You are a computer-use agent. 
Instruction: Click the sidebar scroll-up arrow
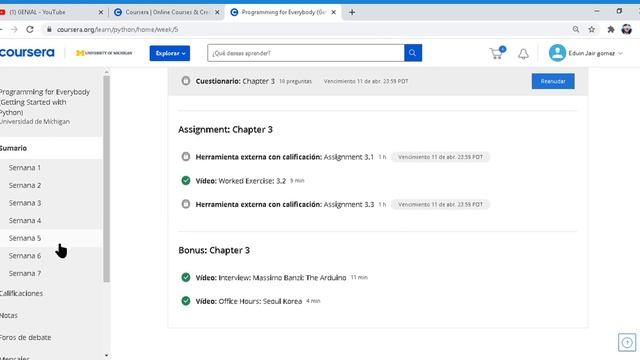[107, 73]
